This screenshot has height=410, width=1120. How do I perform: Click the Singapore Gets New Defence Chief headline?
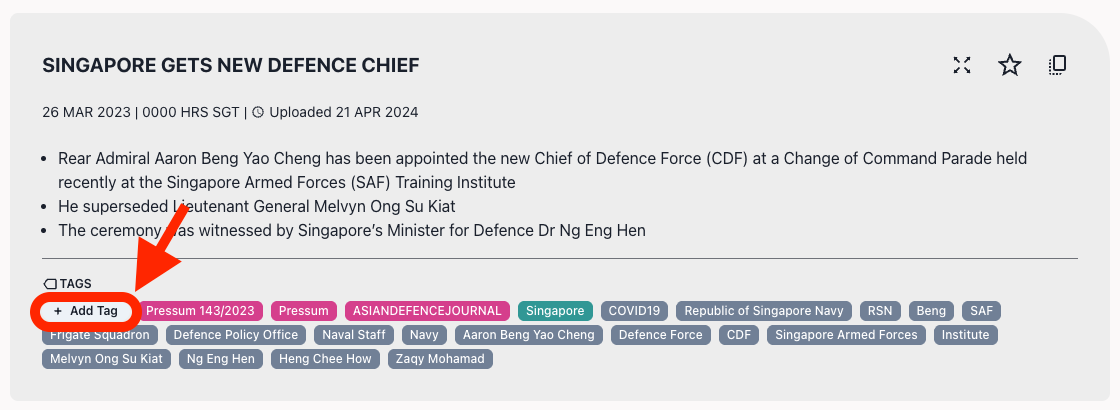pos(231,66)
